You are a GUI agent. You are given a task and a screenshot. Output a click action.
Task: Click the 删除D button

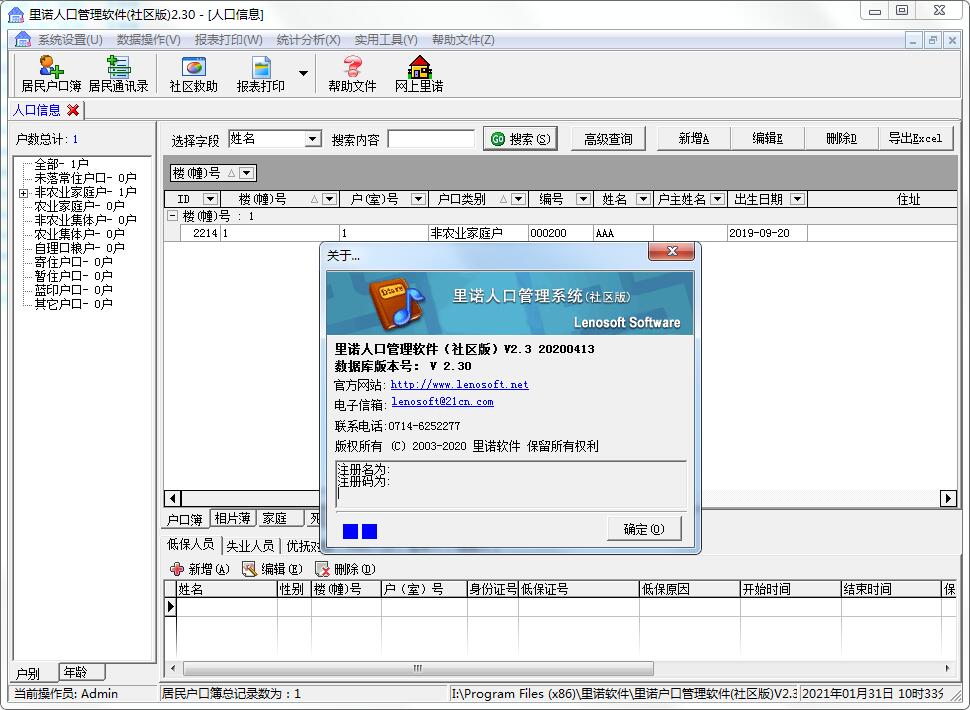[841, 139]
